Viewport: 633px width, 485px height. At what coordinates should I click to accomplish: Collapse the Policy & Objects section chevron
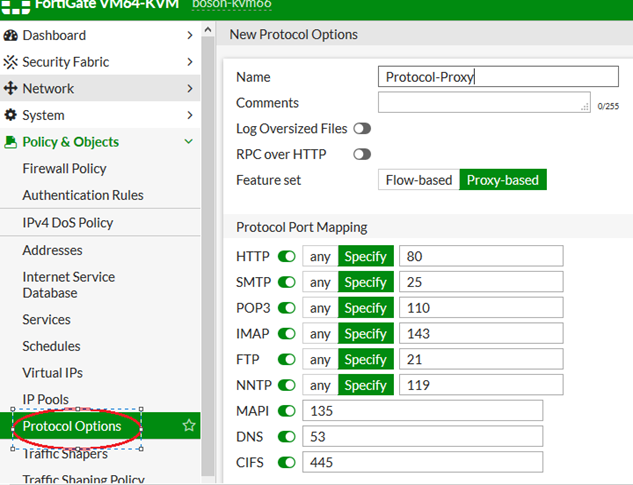tap(189, 142)
